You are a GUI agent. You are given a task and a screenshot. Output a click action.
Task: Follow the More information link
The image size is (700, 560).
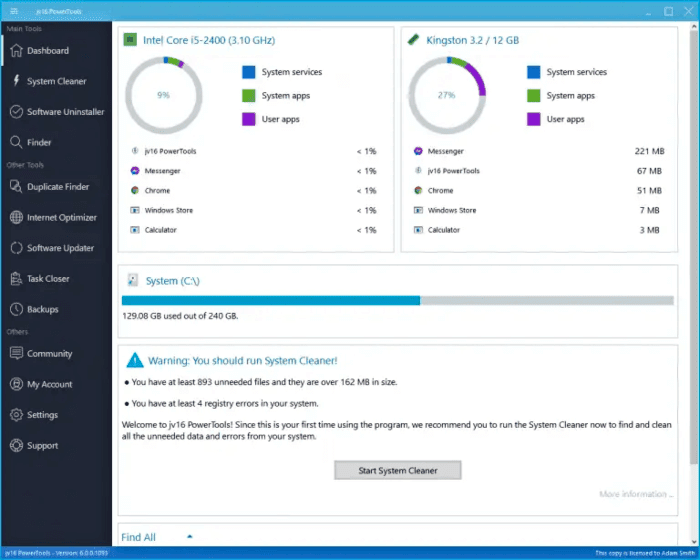636,494
